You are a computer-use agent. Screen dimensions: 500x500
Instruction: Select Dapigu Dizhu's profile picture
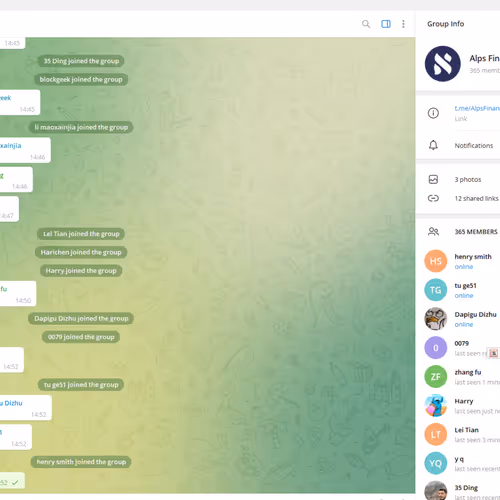[436, 319]
